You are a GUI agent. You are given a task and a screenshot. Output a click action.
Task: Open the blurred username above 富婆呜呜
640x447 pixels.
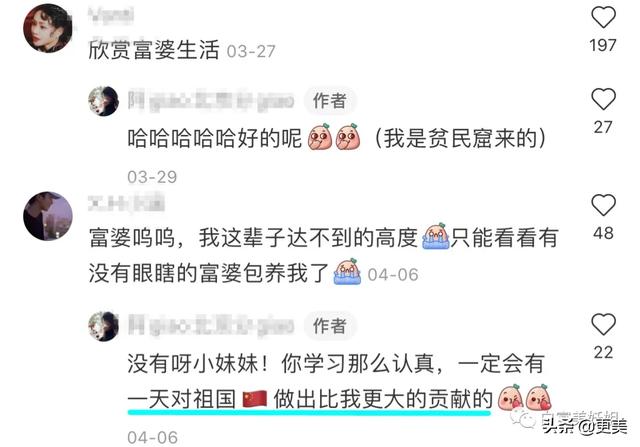tap(126, 203)
